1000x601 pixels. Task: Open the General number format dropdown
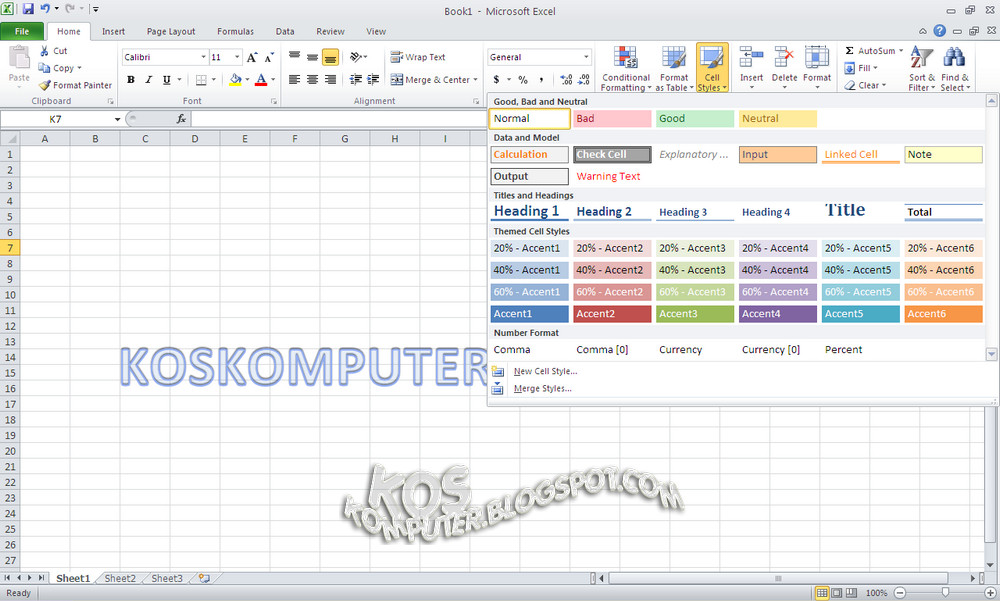(x=586, y=57)
